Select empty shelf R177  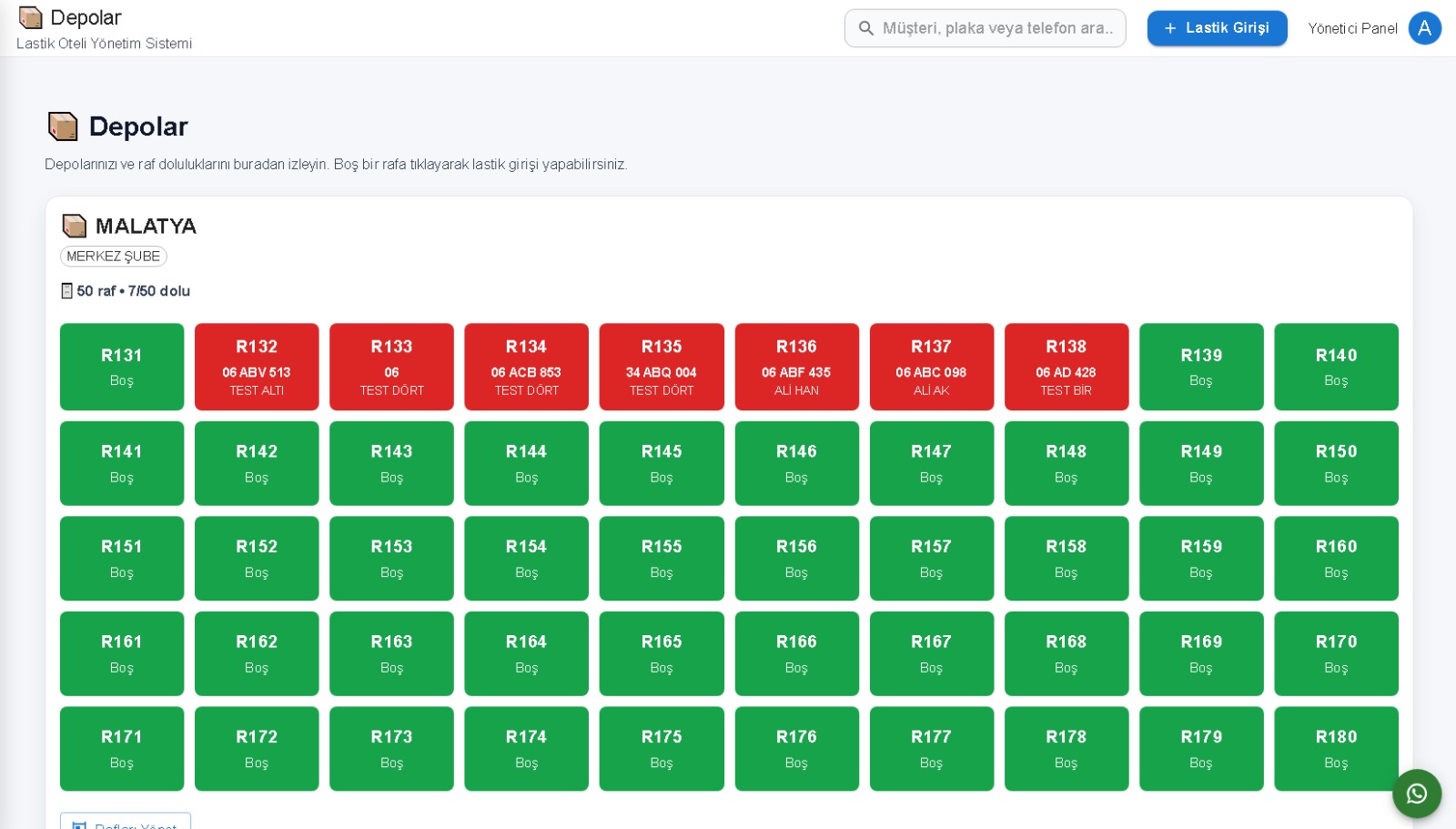coord(931,749)
